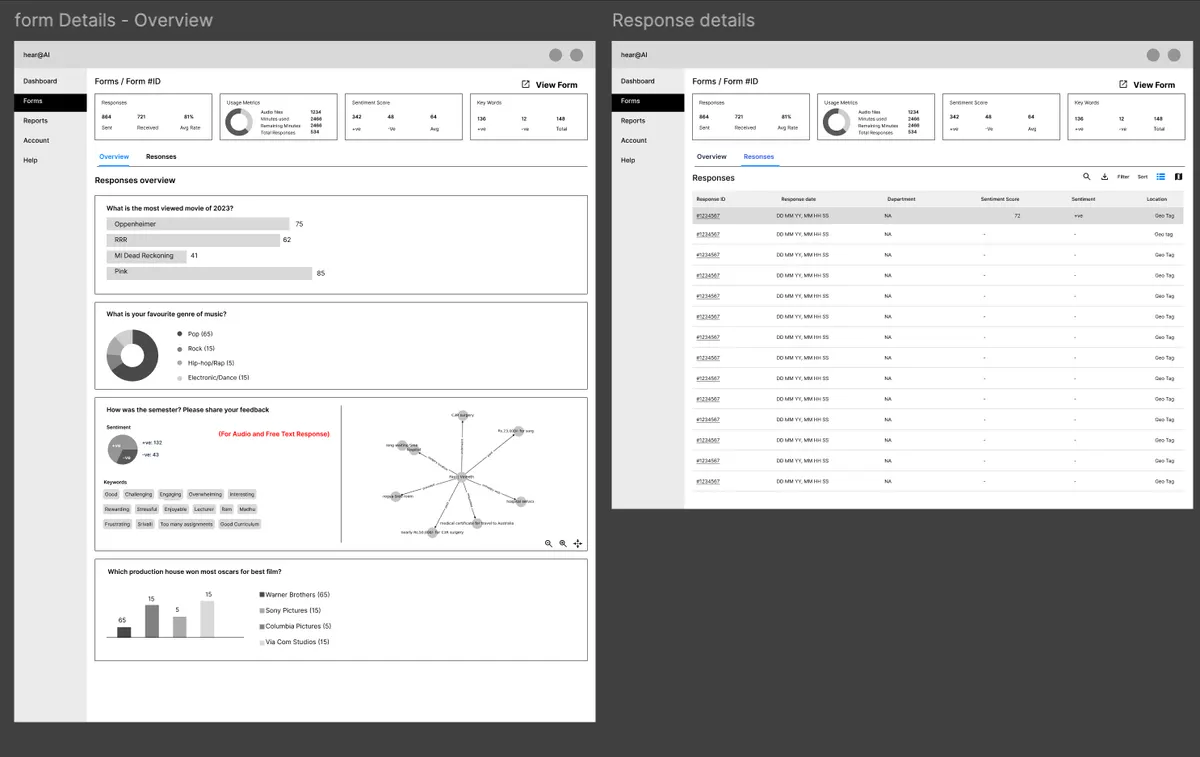1200x757 pixels.
Task: Click the Pop (65) legend dot
Action: coord(180,334)
